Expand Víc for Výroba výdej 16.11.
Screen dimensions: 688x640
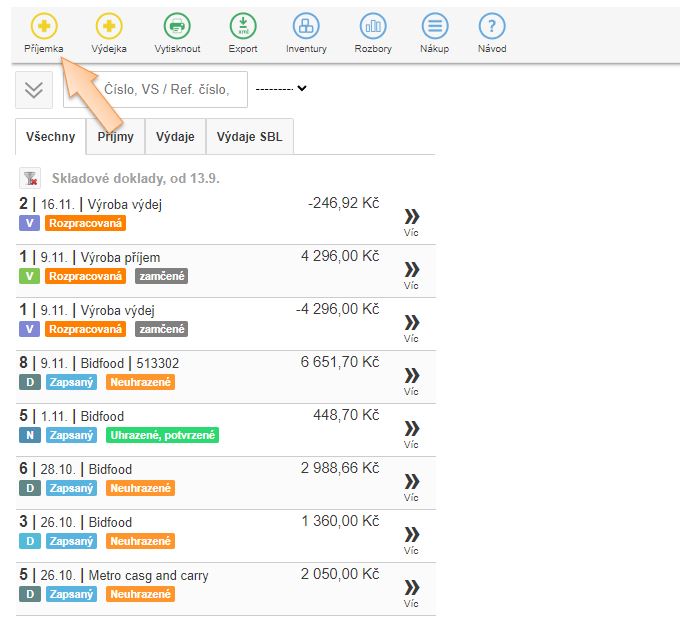(411, 221)
